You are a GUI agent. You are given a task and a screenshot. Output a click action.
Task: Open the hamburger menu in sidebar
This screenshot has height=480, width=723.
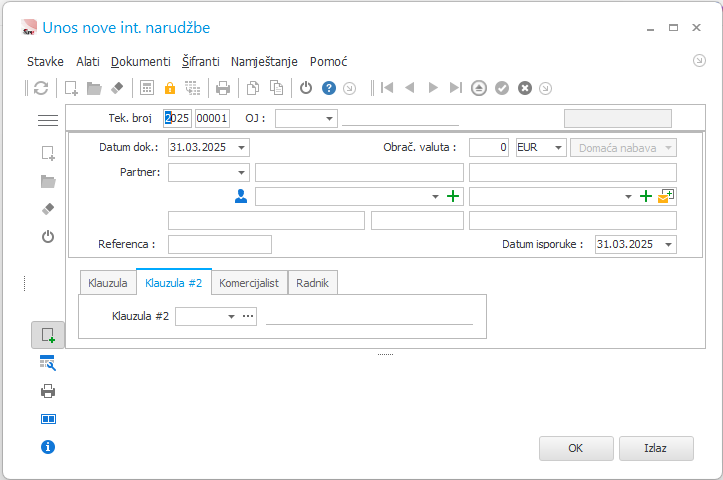[x=48, y=120]
